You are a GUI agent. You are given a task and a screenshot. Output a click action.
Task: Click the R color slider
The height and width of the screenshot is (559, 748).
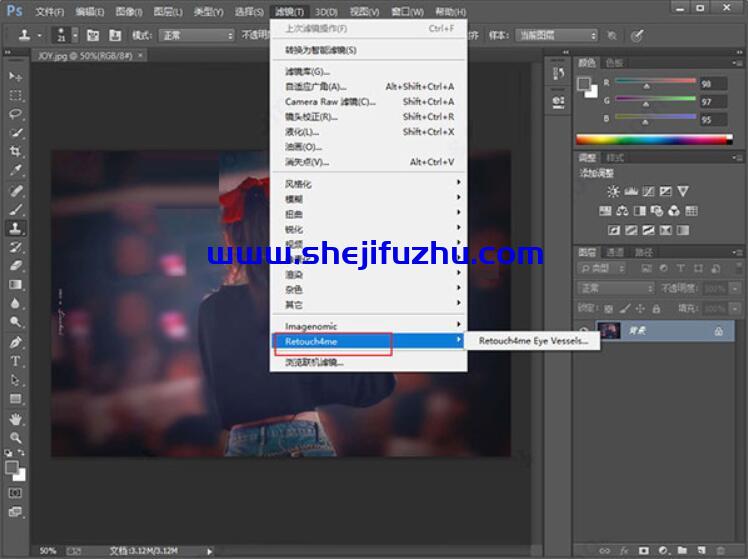(655, 83)
